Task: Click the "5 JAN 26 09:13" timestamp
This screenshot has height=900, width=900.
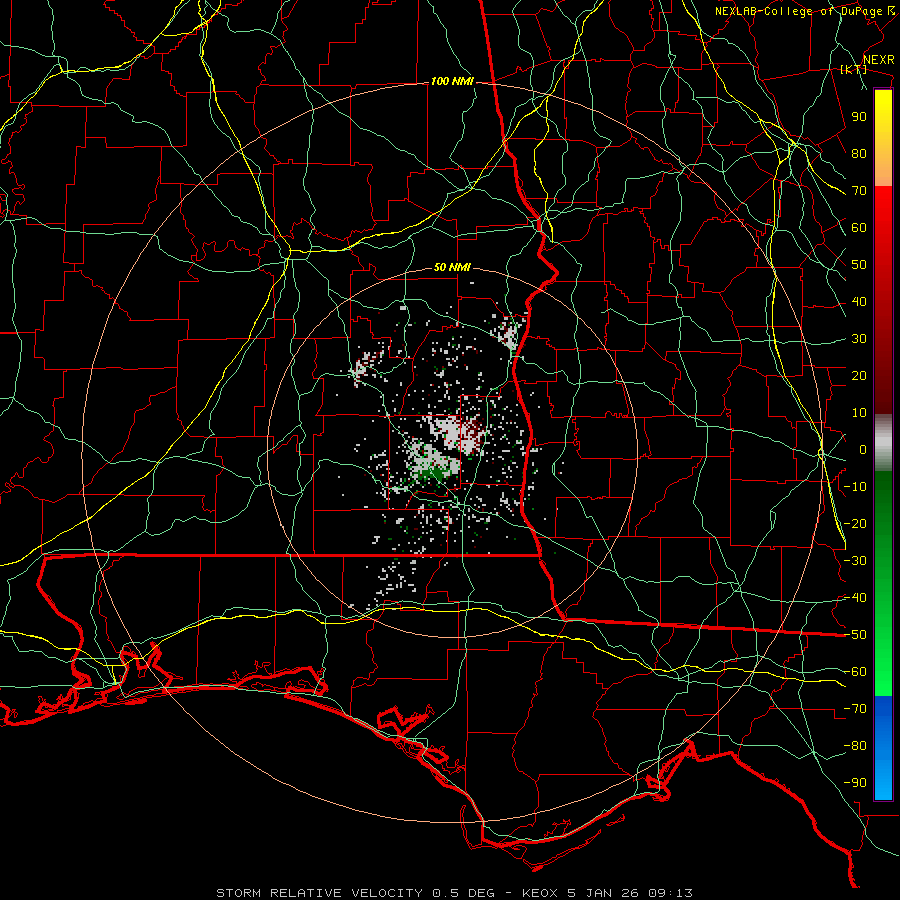Action: click(630, 893)
